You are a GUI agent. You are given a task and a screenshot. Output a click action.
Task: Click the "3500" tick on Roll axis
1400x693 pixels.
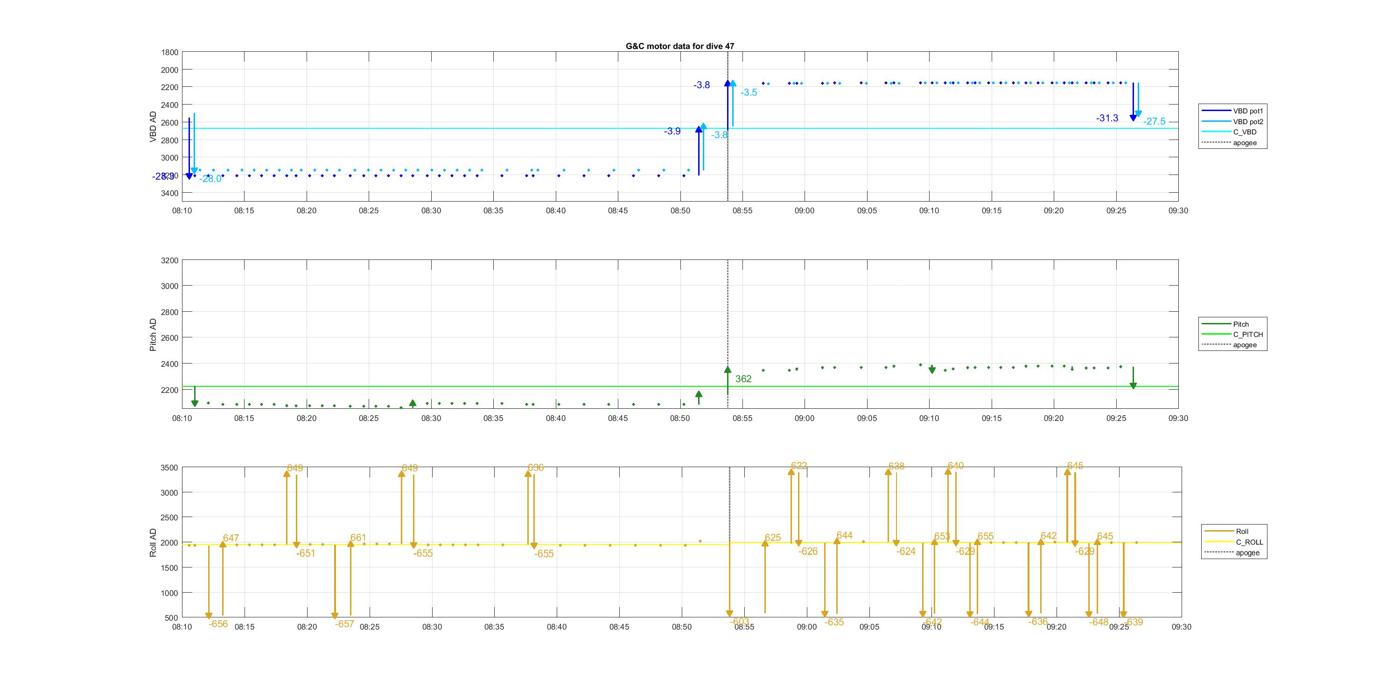coord(170,467)
